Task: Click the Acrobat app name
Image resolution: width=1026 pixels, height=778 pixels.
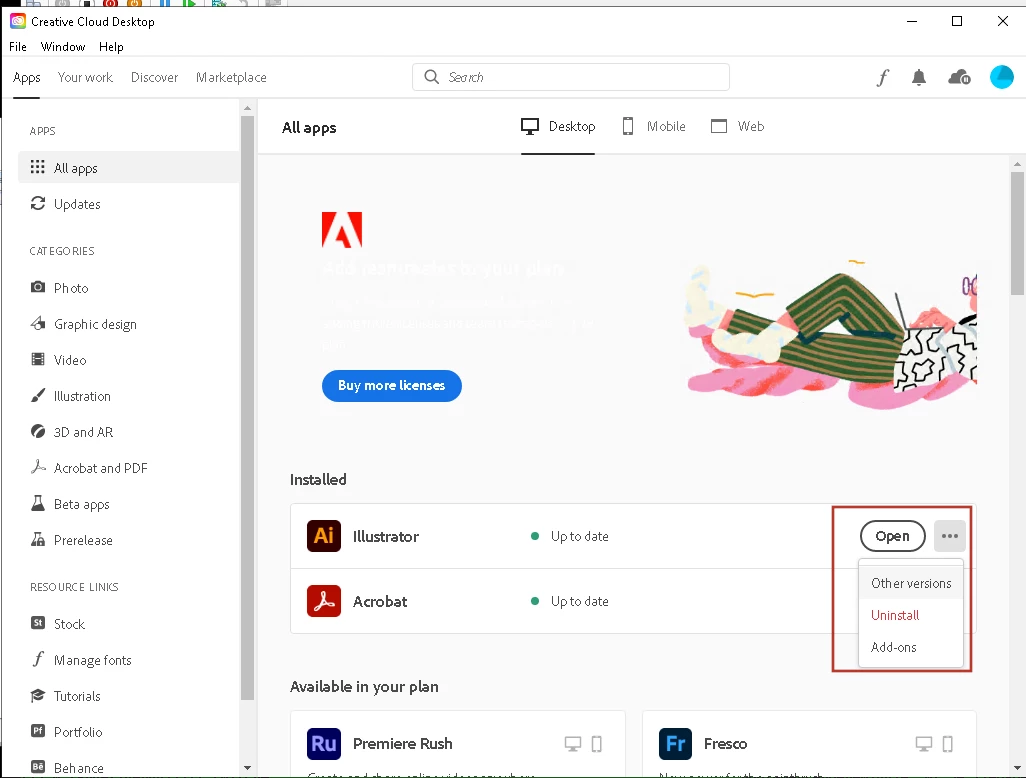Action: point(380,601)
